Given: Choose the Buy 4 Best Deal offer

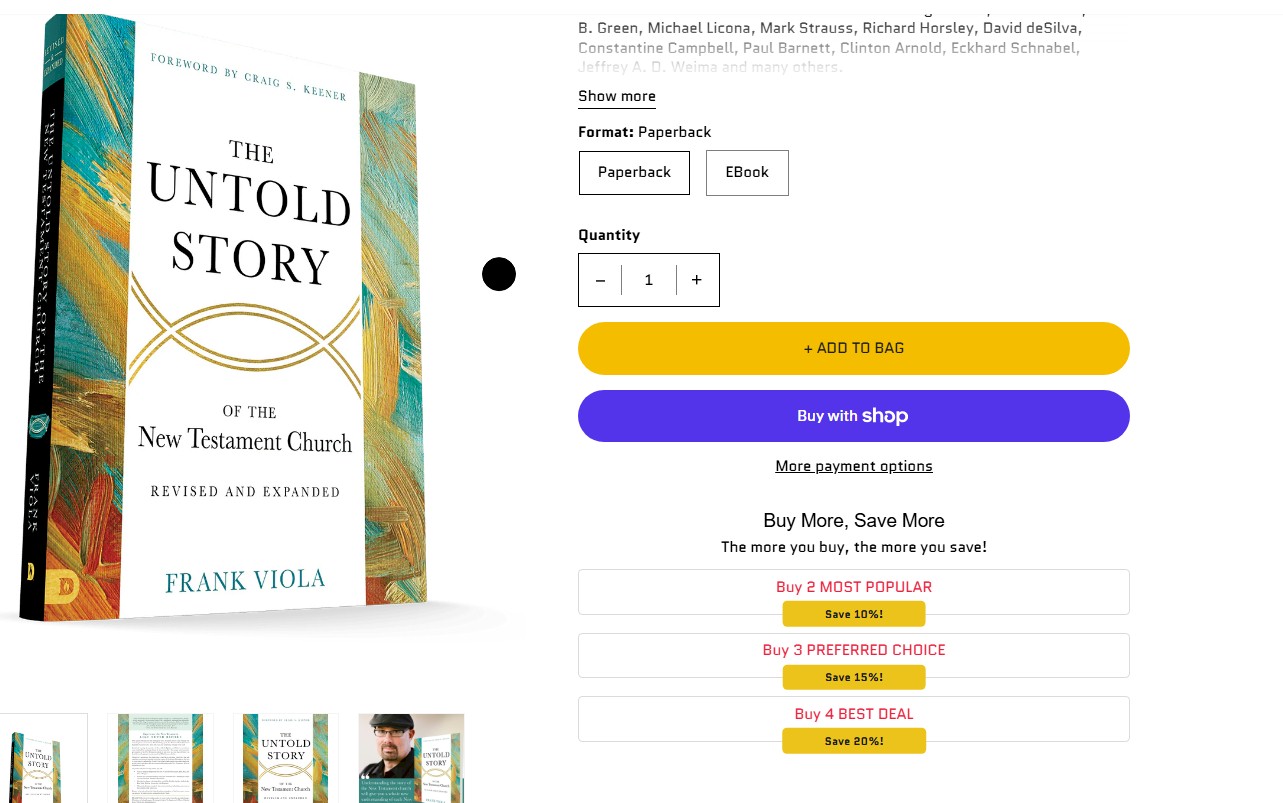Looking at the screenshot, I should [854, 714].
